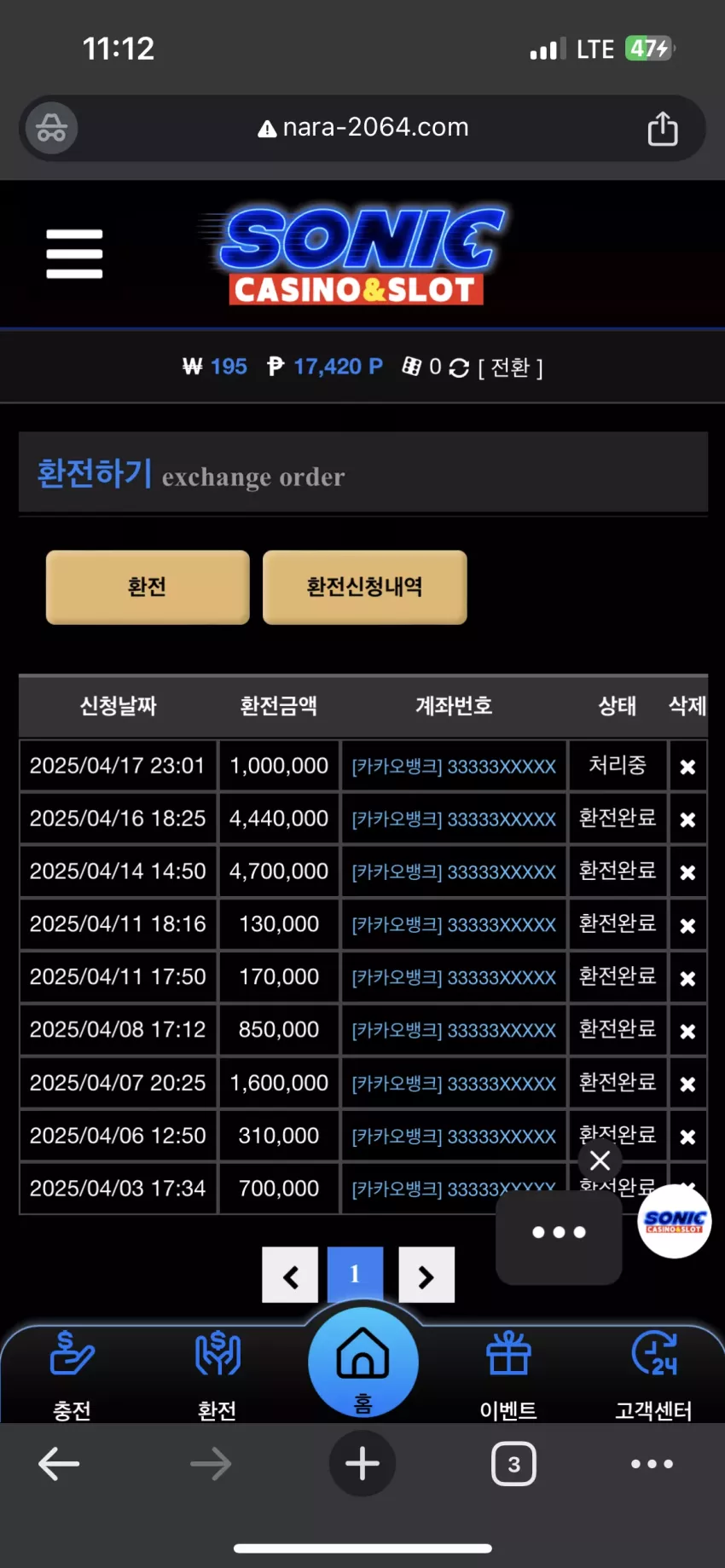The width and height of the screenshot is (725, 1568).
Task: Open the 충전 deposit icon
Action: [x=72, y=1353]
